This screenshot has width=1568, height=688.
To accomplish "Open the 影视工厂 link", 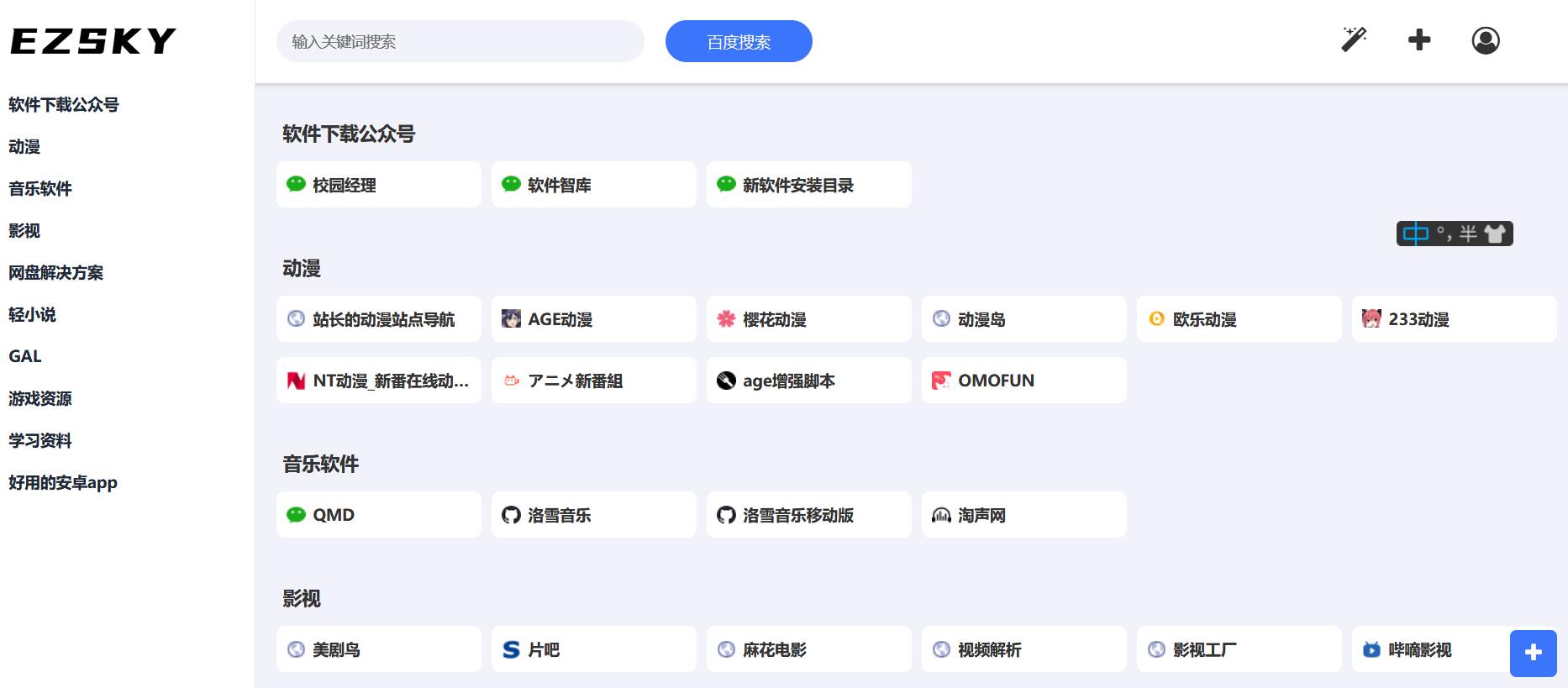I will pyautogui.click(x=1239, y=649).
